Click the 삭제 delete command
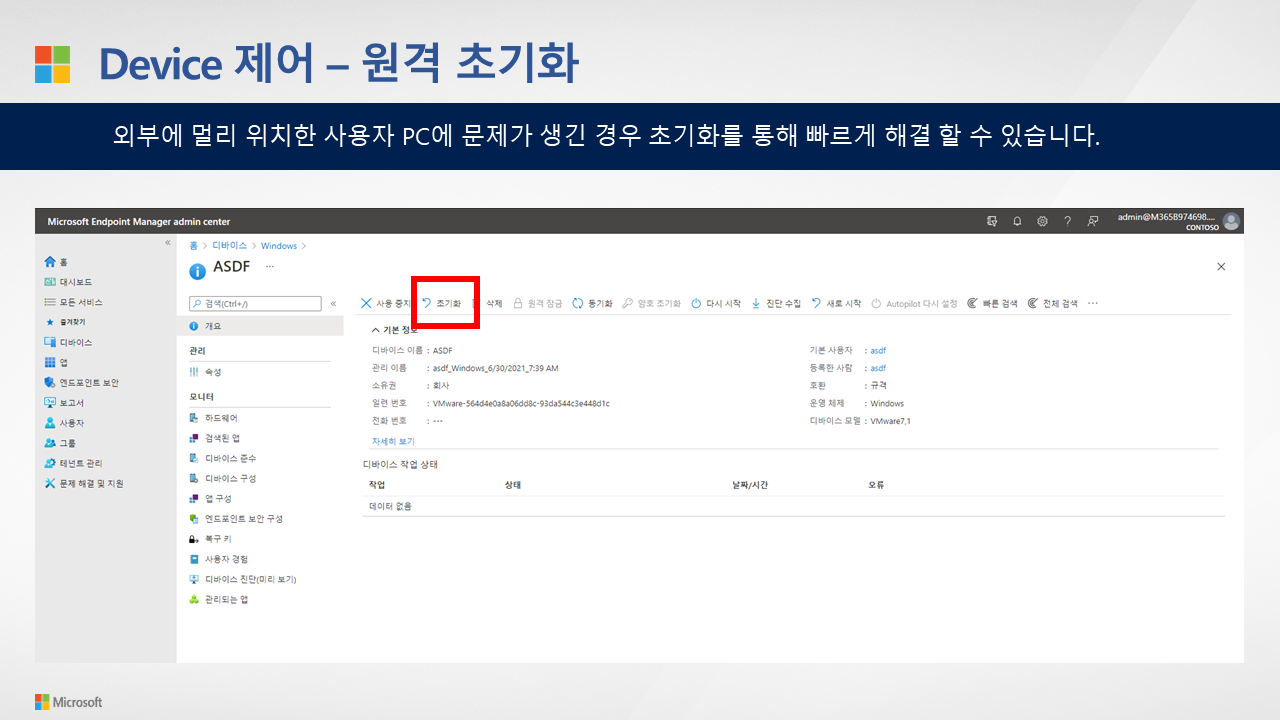The width and height of the screenshot is (1280, 720). pos(486,303)
